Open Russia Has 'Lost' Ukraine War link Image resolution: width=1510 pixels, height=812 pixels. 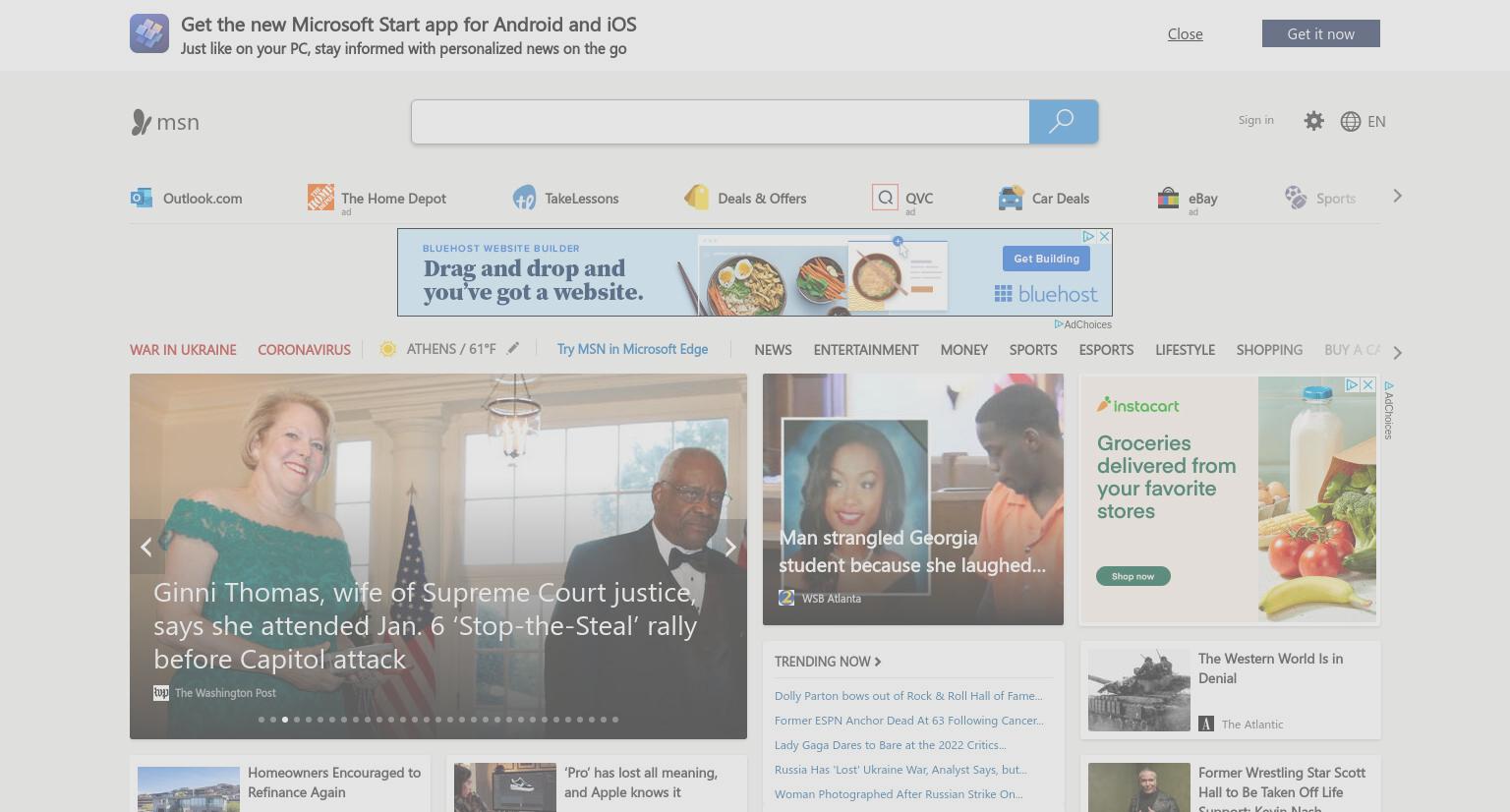pyautogui.click(x=900, y=770)
